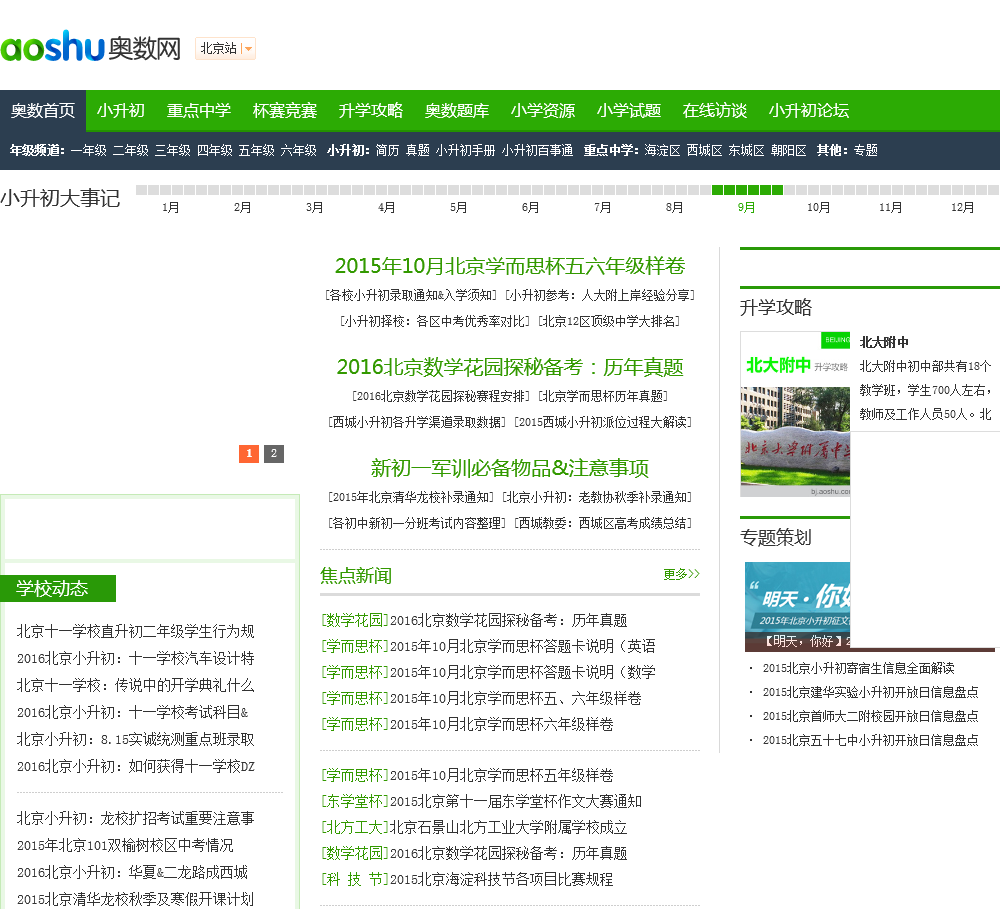Click the 海淀区 key middle school link
Image resolution: width=1000 pixels, height=909 pixels.
(663, 150)
